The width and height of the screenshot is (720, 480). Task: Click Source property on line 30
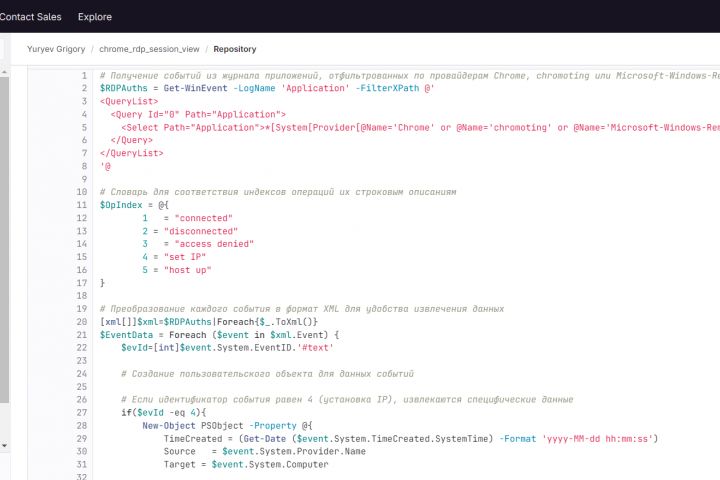(180, 452)
